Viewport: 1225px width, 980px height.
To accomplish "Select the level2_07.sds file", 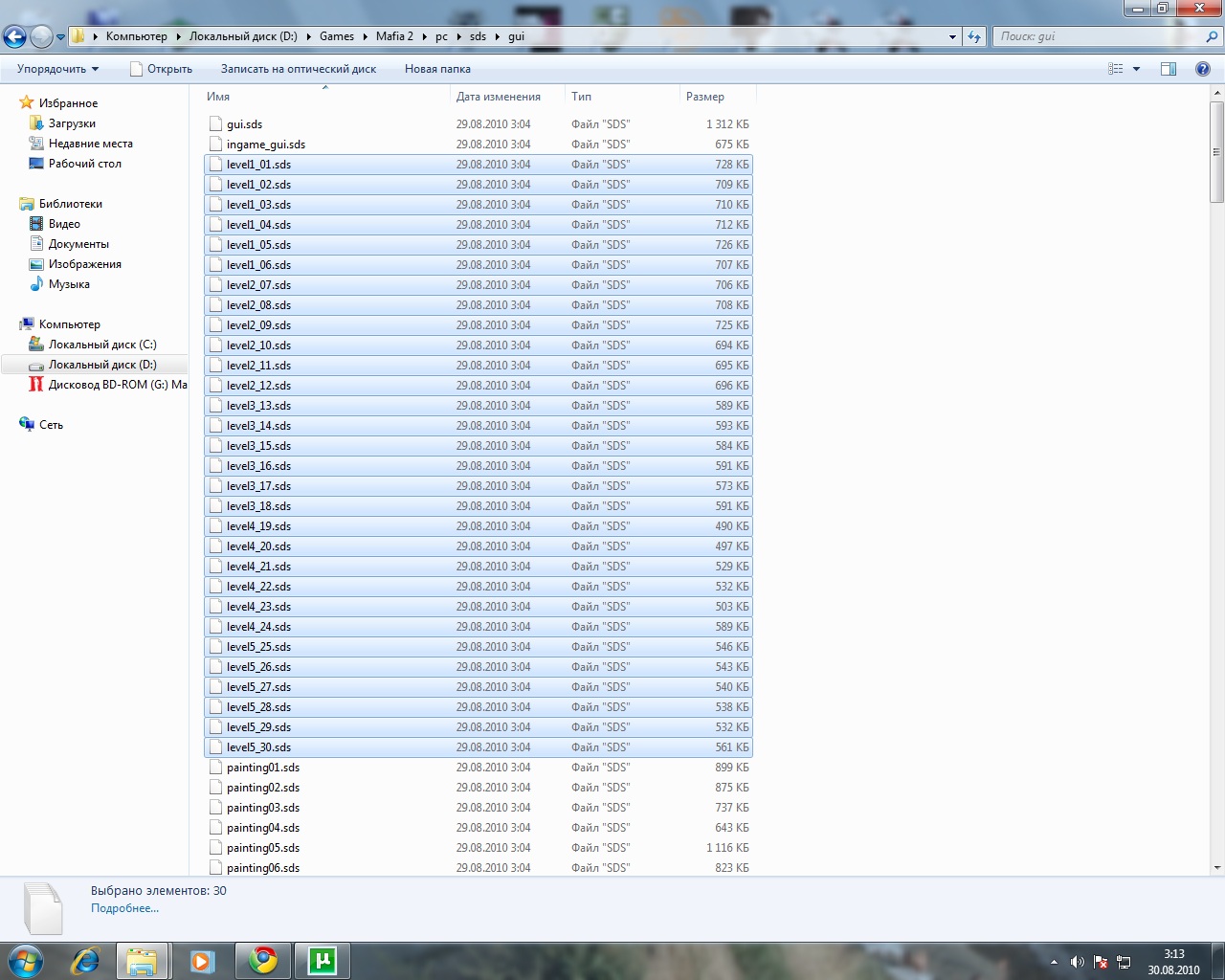I will click(479, 285).
